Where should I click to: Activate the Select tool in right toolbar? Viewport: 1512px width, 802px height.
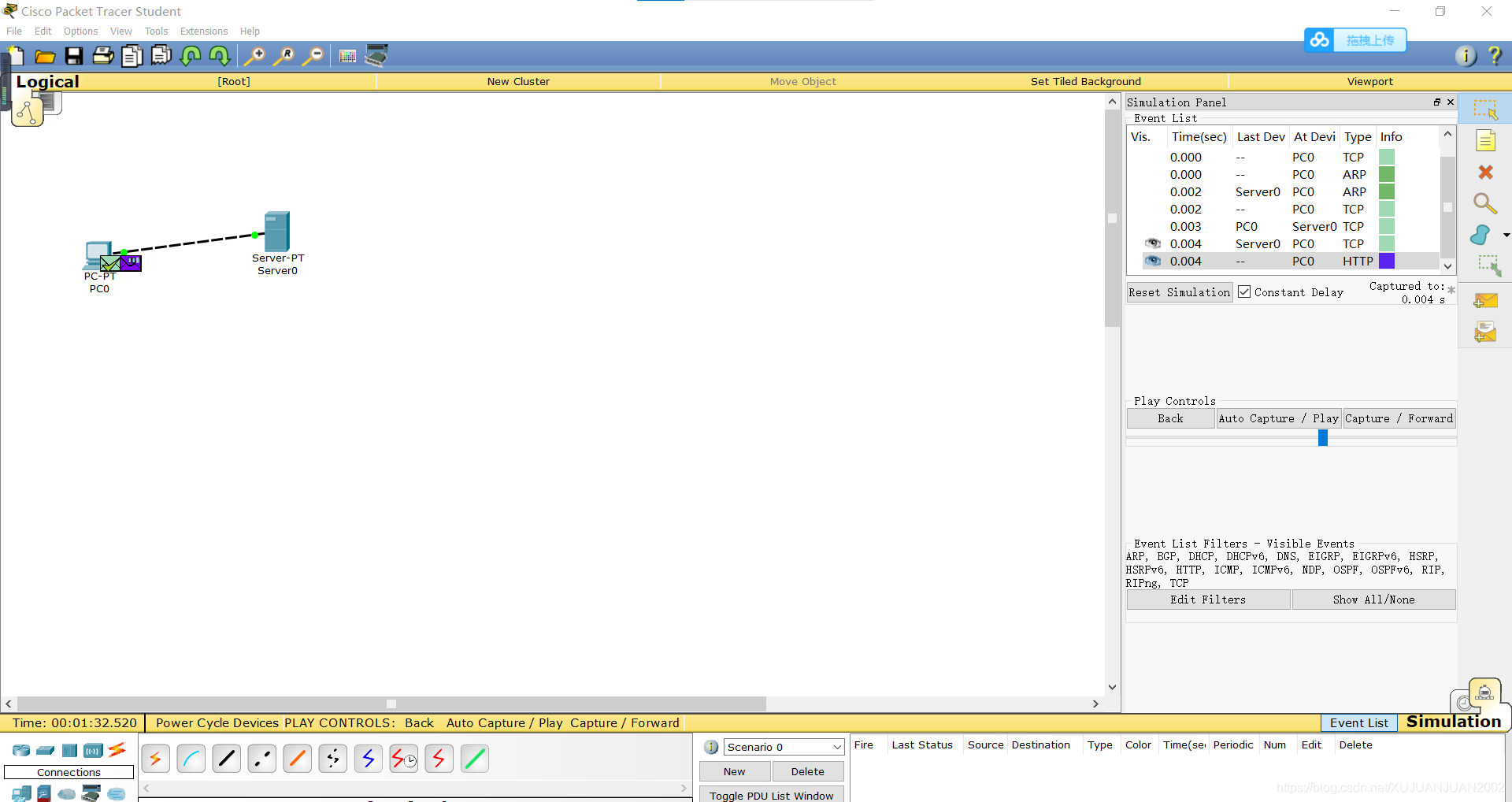coord(1485,110)
